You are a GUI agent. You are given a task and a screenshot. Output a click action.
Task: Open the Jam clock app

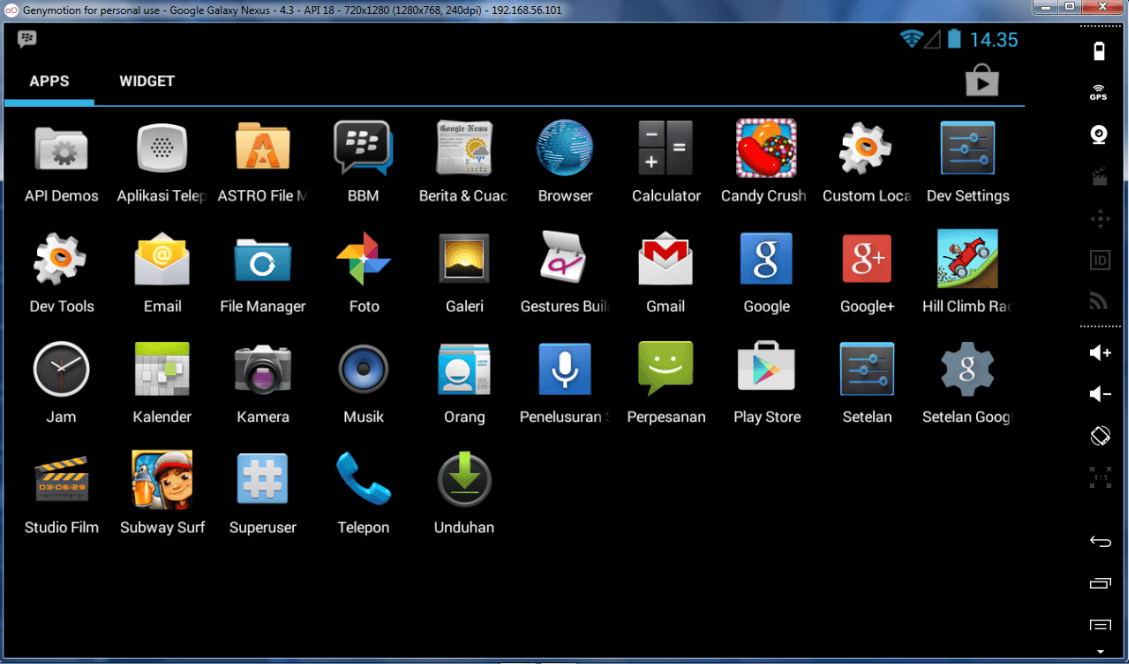(x=61, y=369)
